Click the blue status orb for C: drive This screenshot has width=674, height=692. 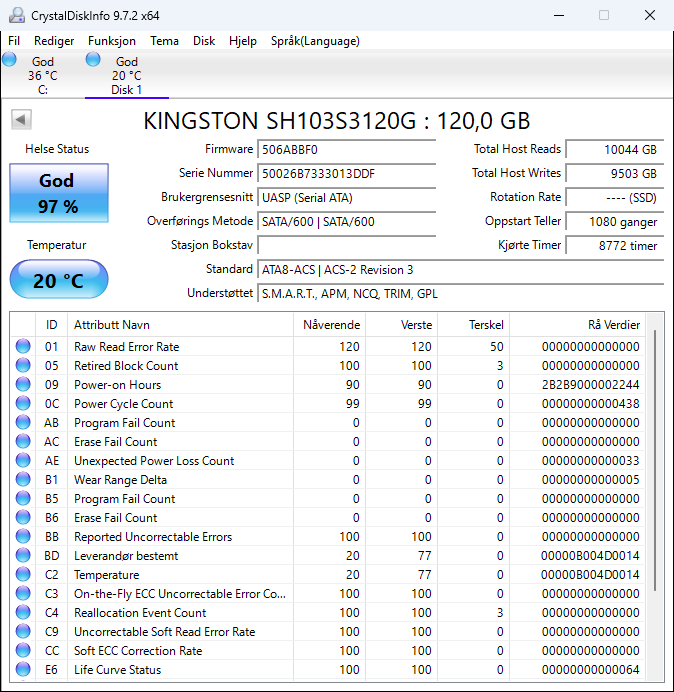coord(9,59)
